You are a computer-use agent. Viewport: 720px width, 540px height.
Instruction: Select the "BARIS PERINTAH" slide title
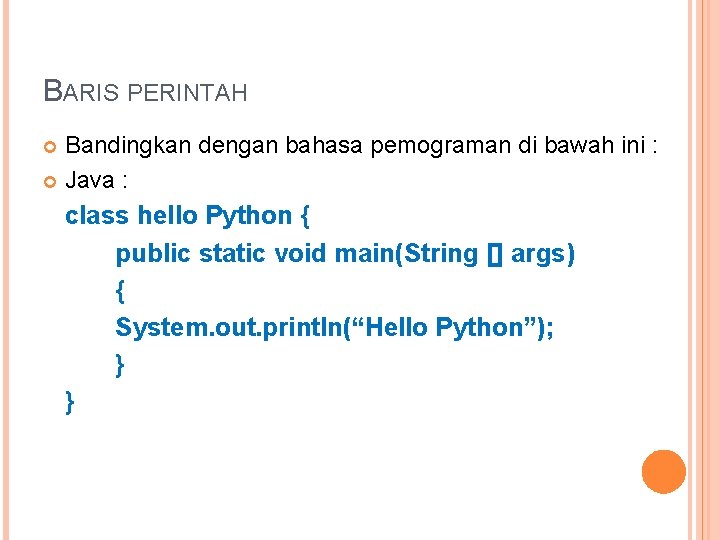(146, 93)
